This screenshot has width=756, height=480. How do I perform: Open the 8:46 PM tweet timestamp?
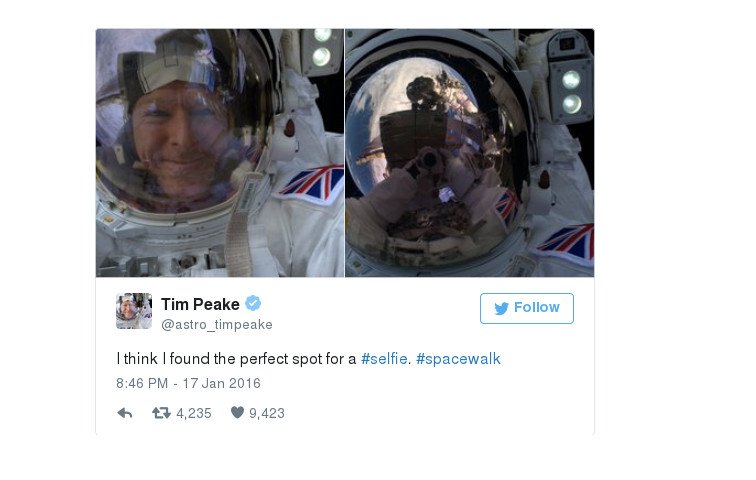coord(188,383)
